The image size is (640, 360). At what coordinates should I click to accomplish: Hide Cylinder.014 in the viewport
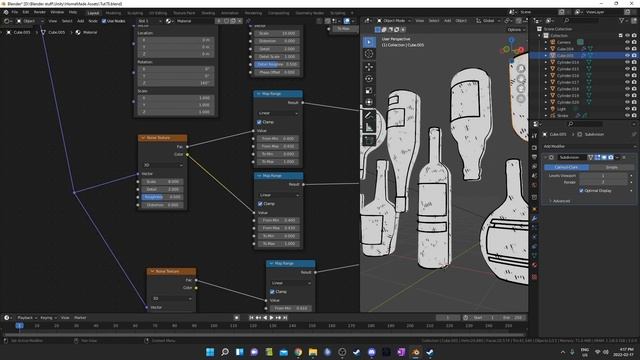pyautogui.click(x=627, y=62)
